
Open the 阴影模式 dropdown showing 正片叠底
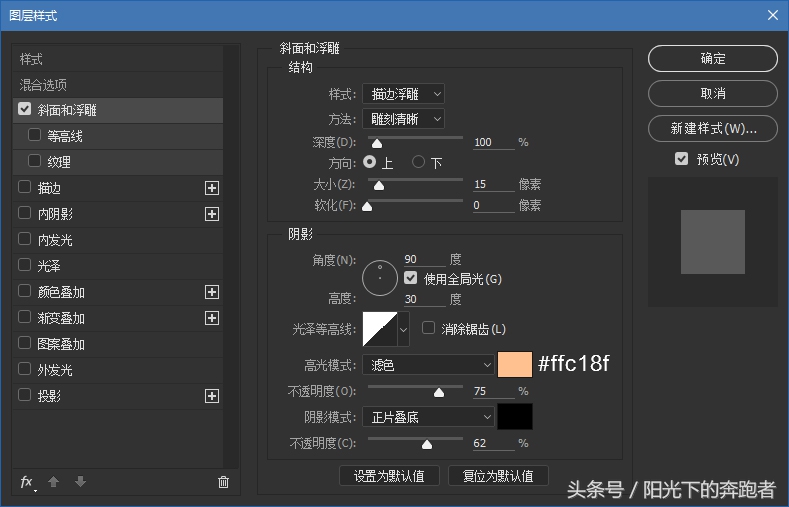pyautogui.click(x=428, y=417)
